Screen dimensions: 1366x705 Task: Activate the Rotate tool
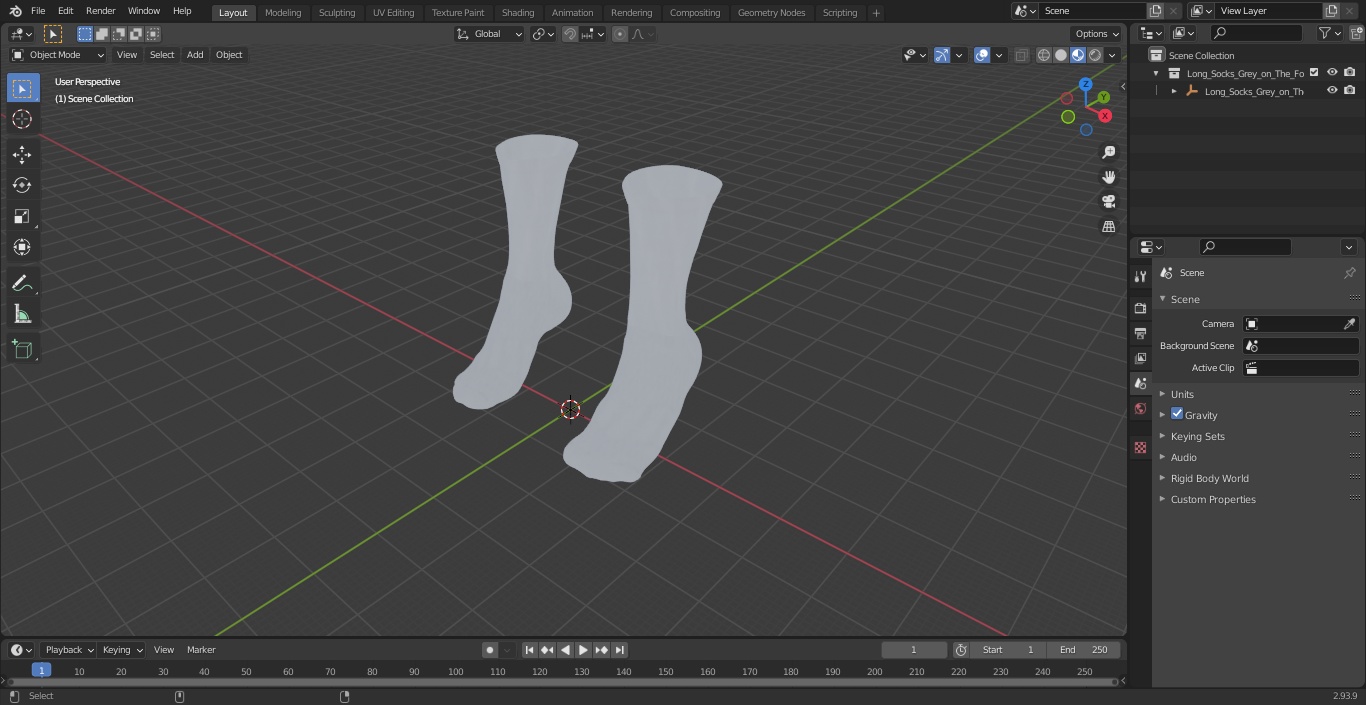pos(22,185)
